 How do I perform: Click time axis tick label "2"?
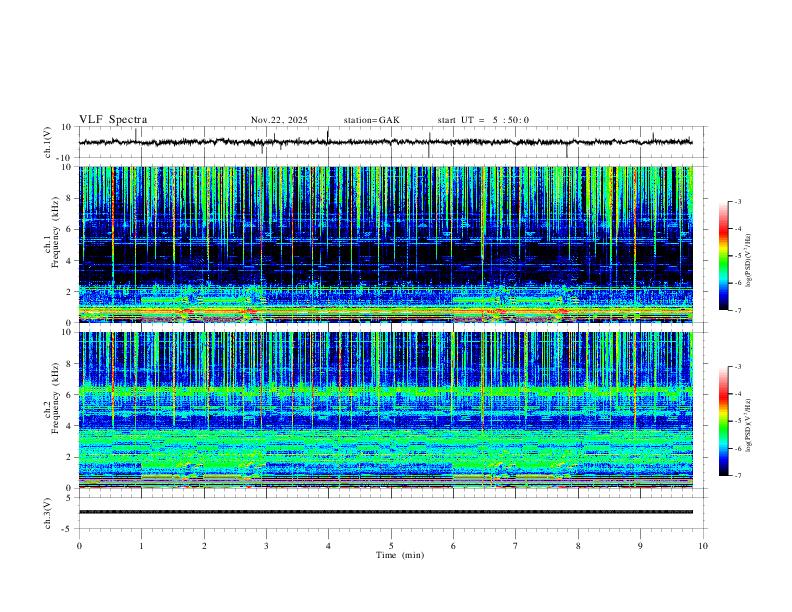point(204,546)
